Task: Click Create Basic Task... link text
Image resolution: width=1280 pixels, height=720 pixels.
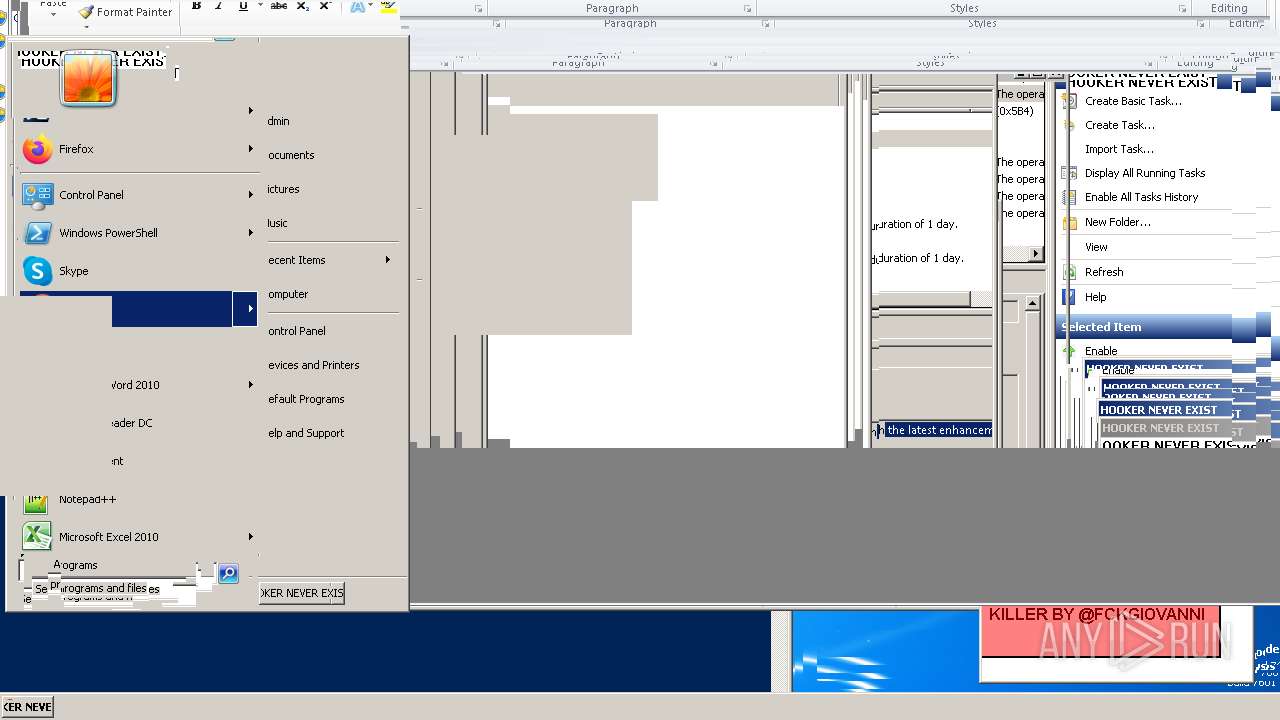Action: click(x=1133, y=101)
